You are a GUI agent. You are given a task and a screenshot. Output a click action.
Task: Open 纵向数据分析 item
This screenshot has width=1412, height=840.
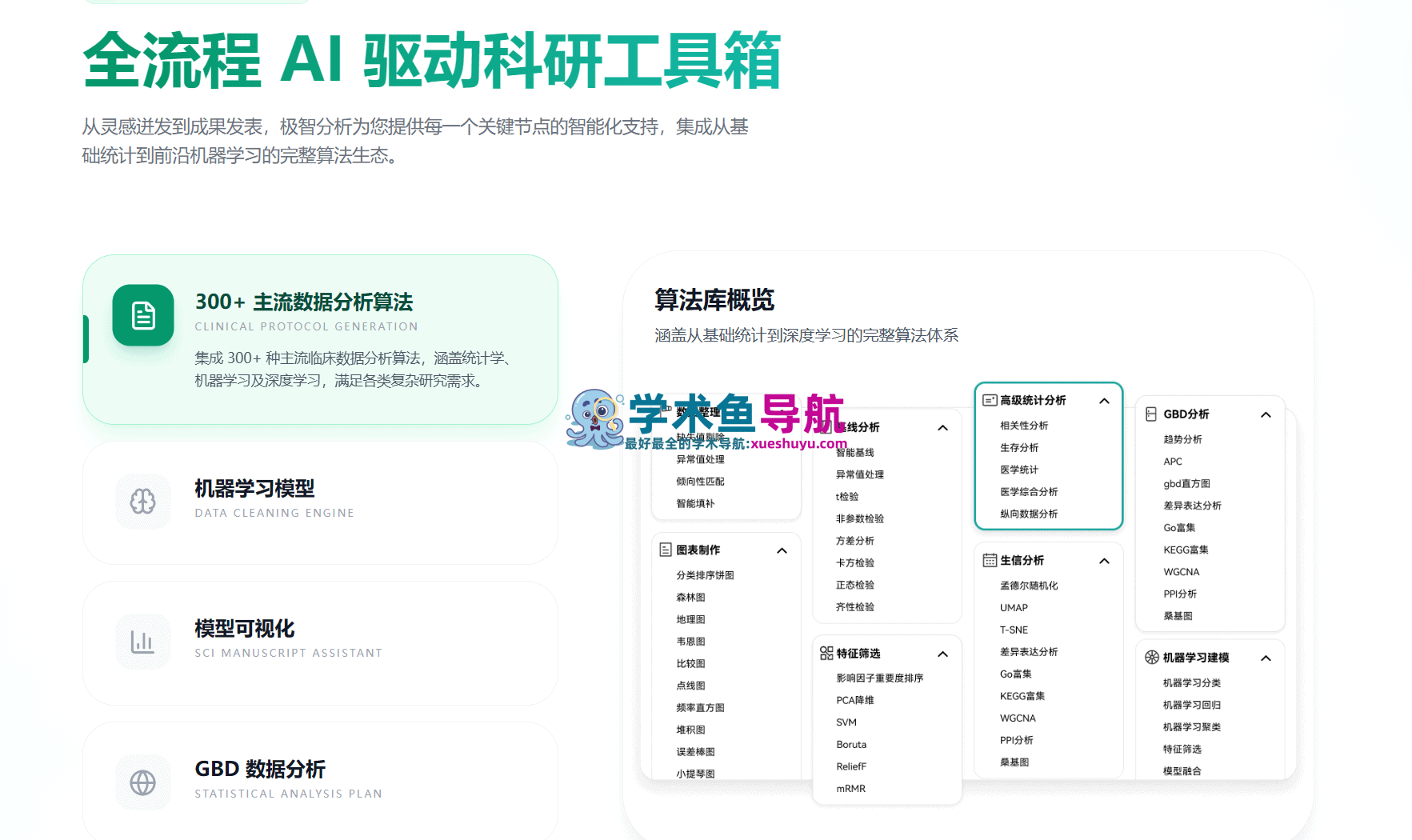point(1029,514)
